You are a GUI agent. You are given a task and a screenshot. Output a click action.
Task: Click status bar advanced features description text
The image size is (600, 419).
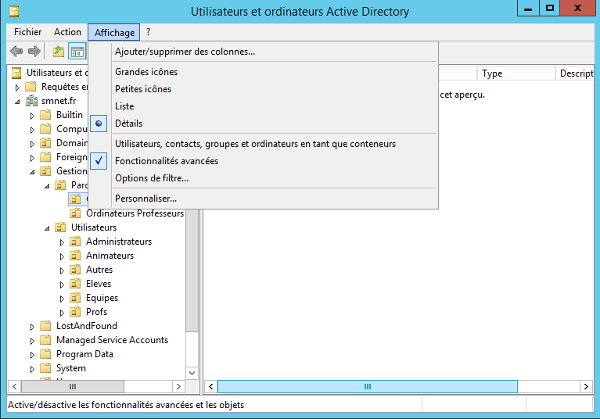(126, 405)
